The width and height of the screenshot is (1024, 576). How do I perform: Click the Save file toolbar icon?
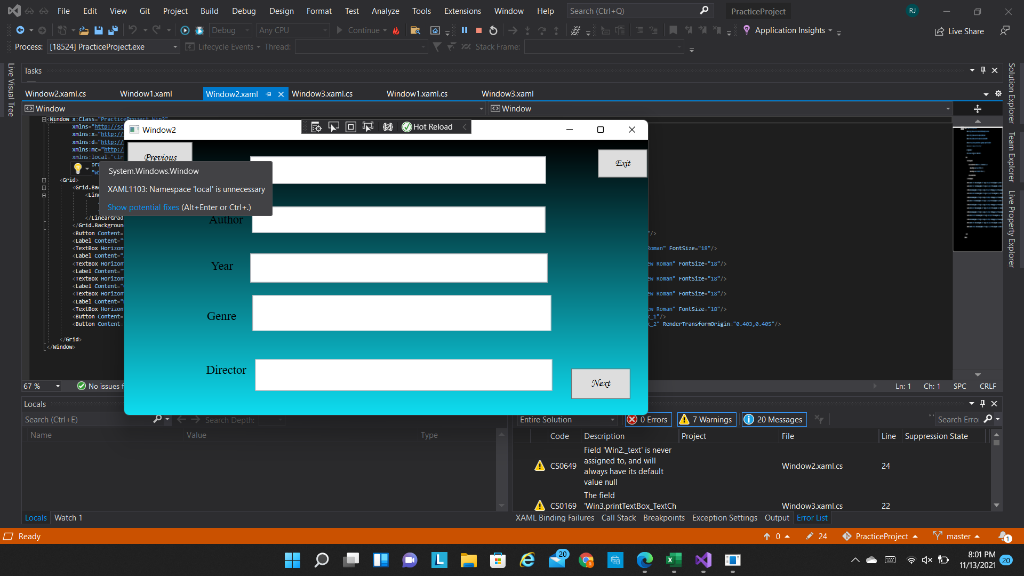pyautogui.click(x=99, y=30)
